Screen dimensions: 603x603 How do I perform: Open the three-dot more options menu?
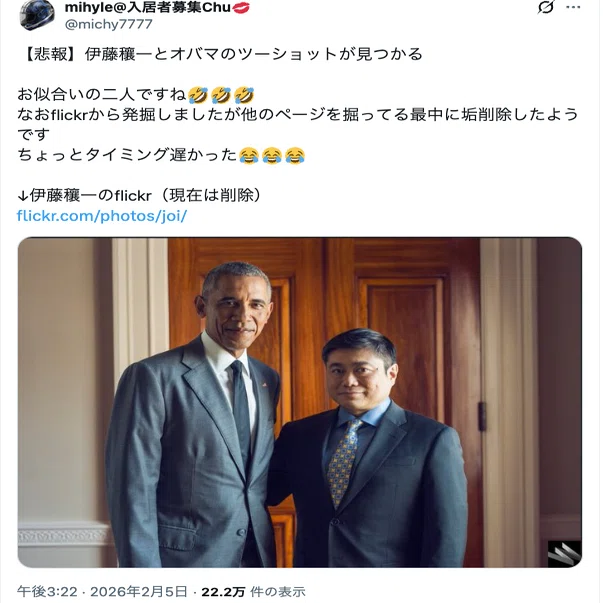[x=573, y=7]
